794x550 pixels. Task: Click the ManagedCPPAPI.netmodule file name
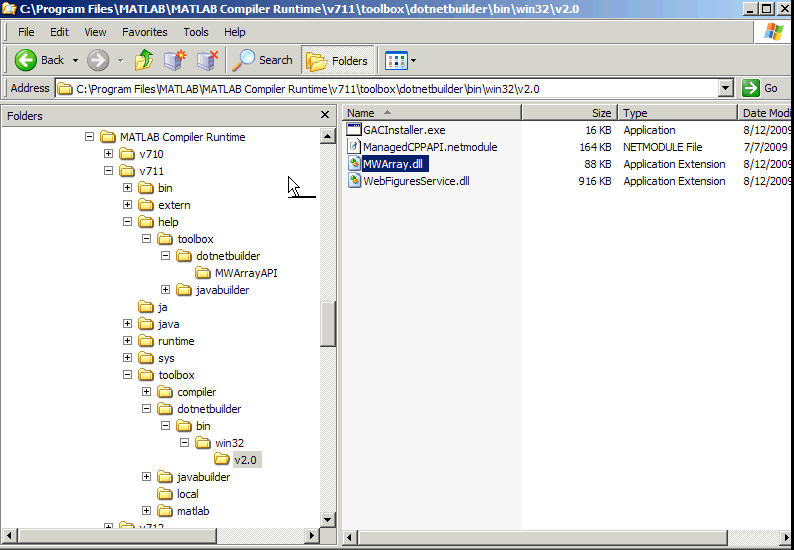pos(430,147)
